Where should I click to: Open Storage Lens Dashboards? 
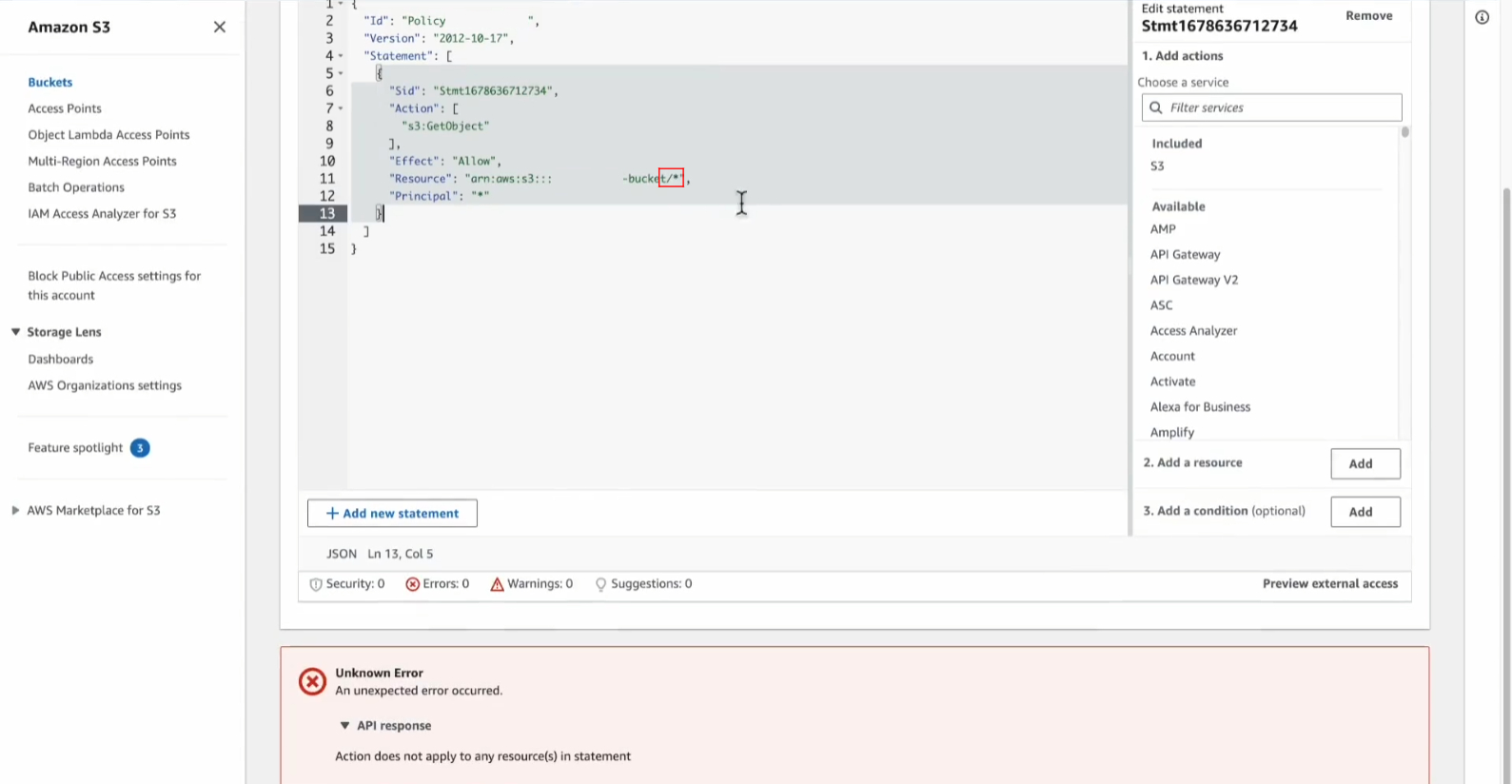point(61,360)
